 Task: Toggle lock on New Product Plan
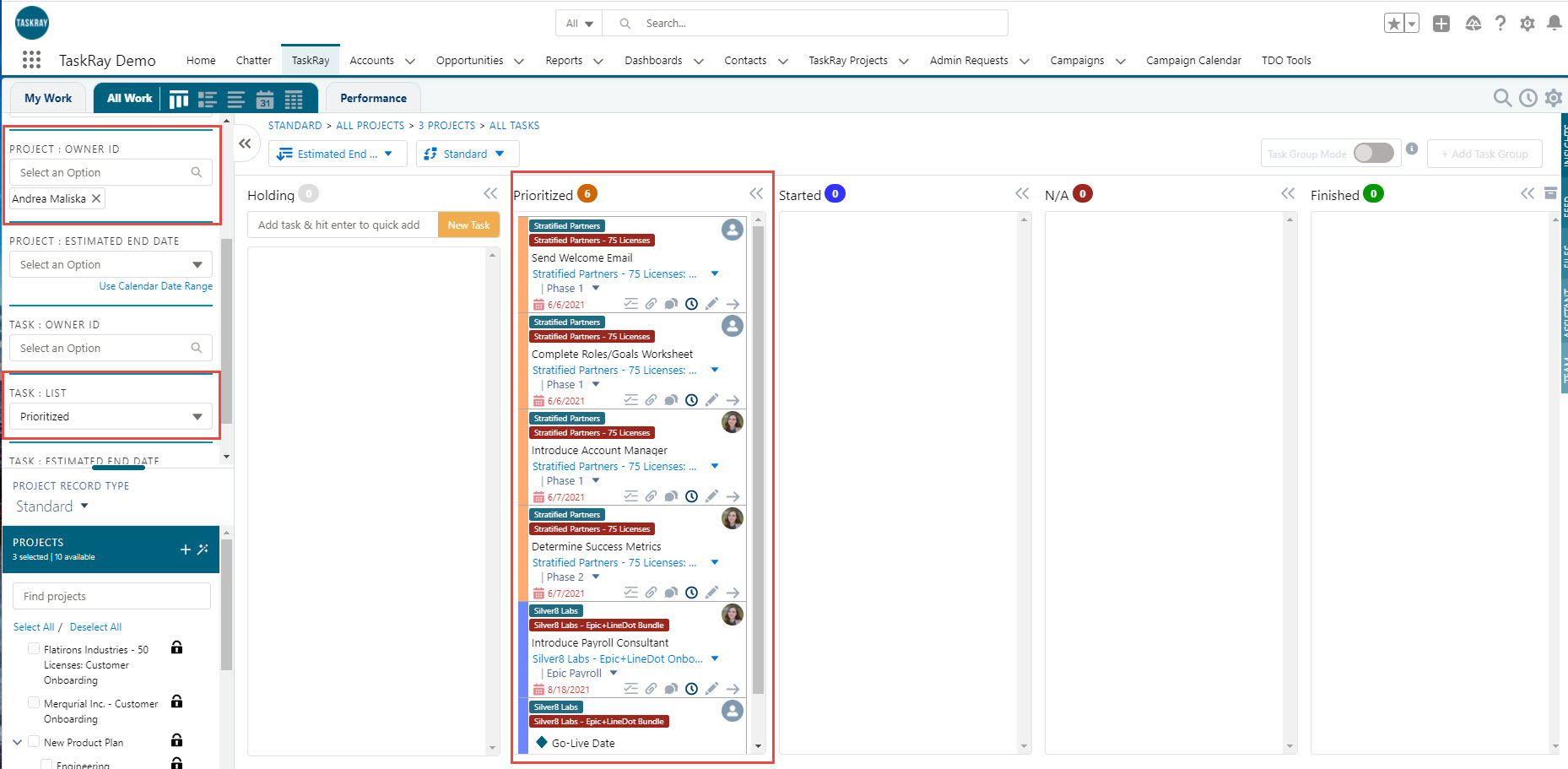pos(176,740)
